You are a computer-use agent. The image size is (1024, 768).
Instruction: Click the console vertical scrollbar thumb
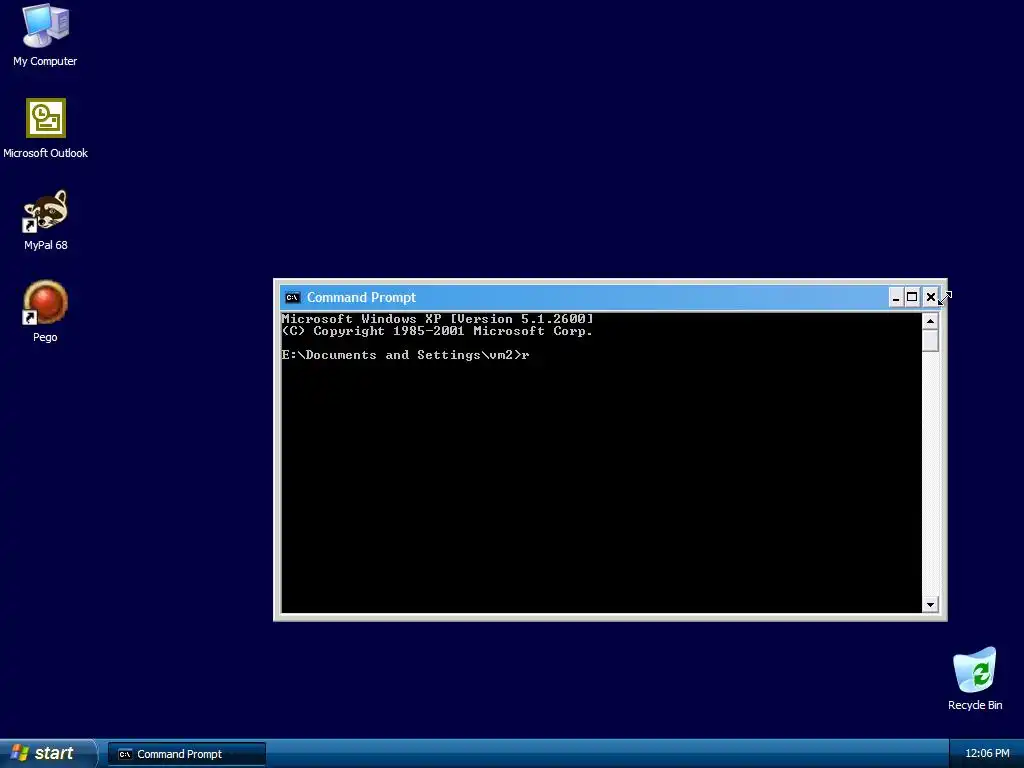click(931, 341)
